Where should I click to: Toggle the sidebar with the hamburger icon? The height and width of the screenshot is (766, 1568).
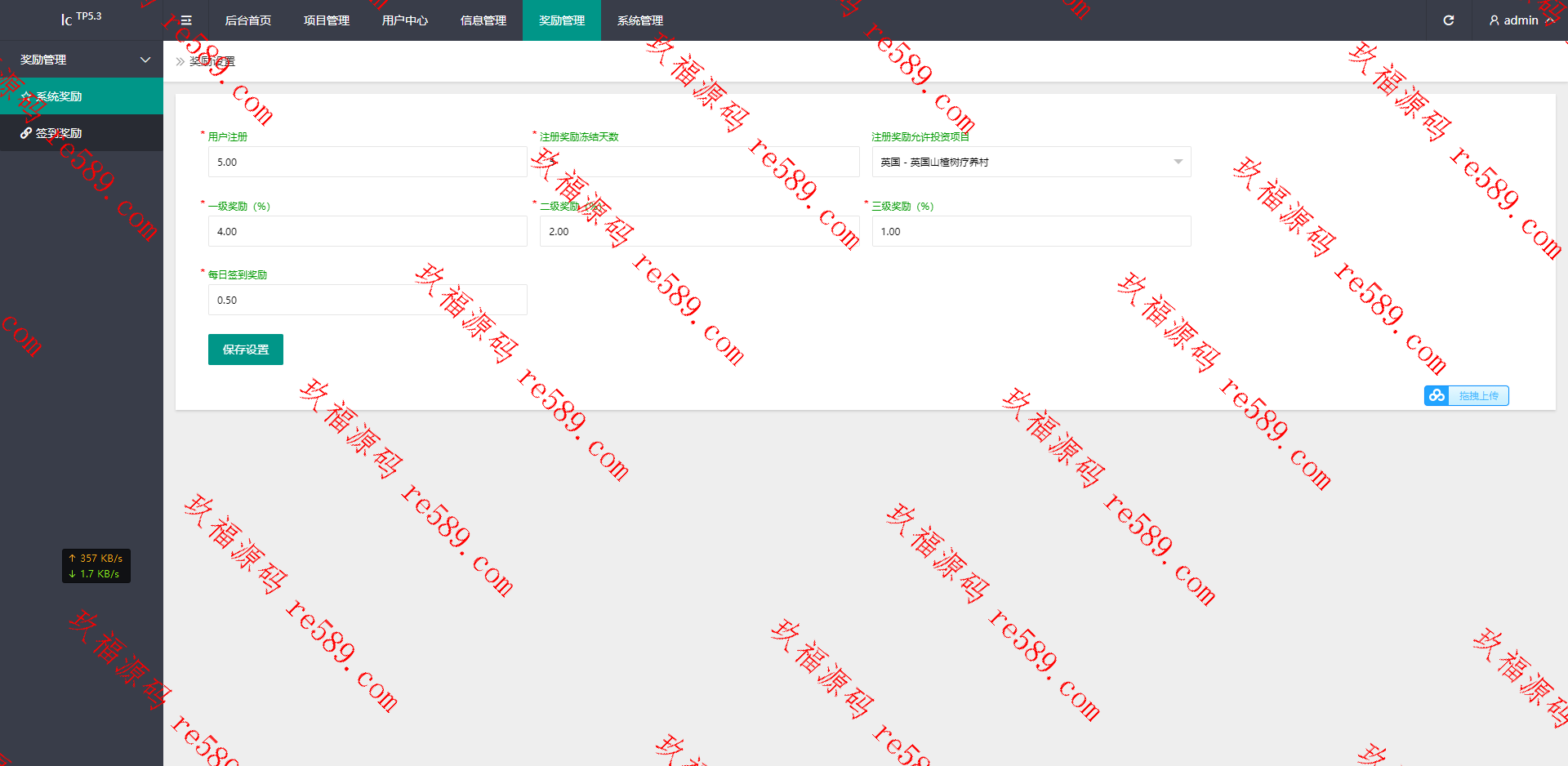click(x=186, y=20)
